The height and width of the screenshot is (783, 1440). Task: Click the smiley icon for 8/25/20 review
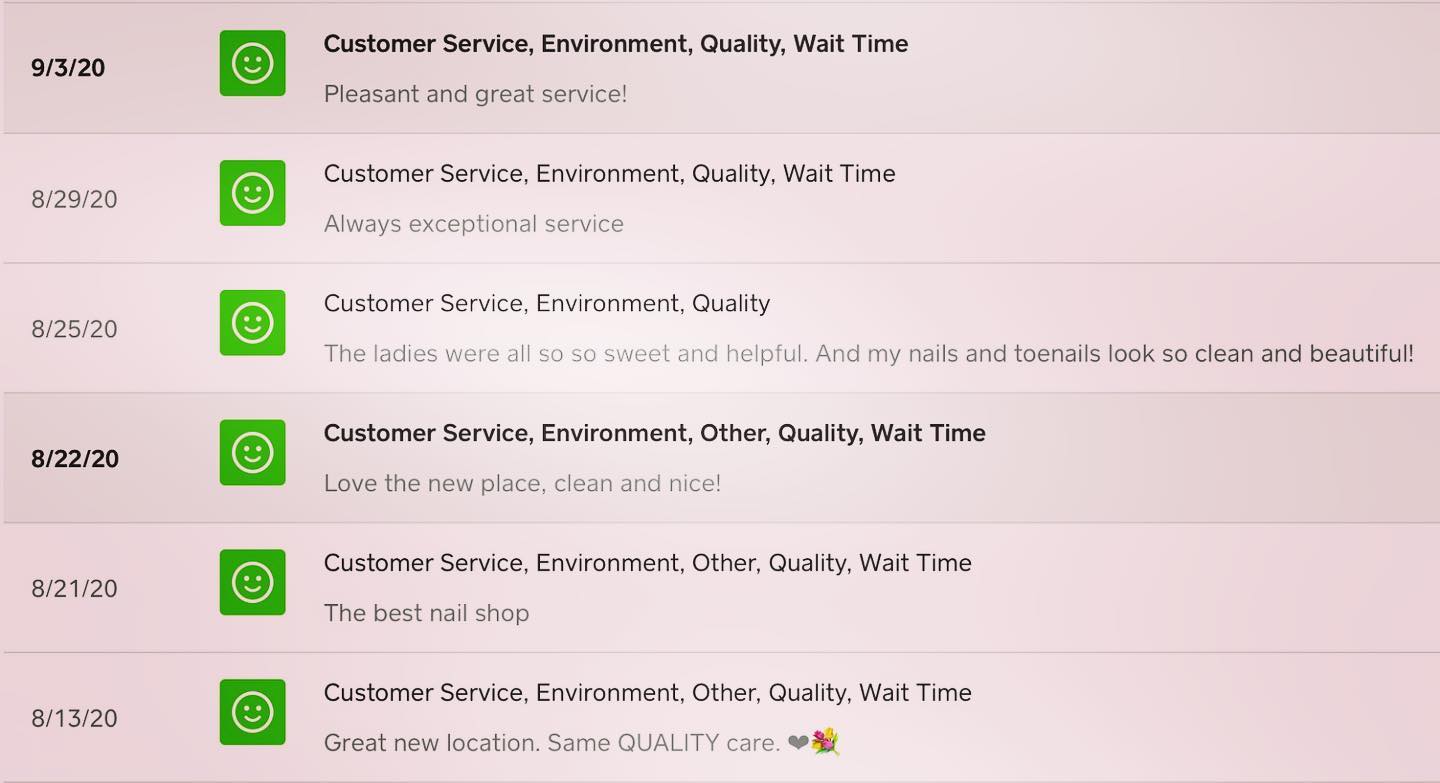click(x=252, y=323)
